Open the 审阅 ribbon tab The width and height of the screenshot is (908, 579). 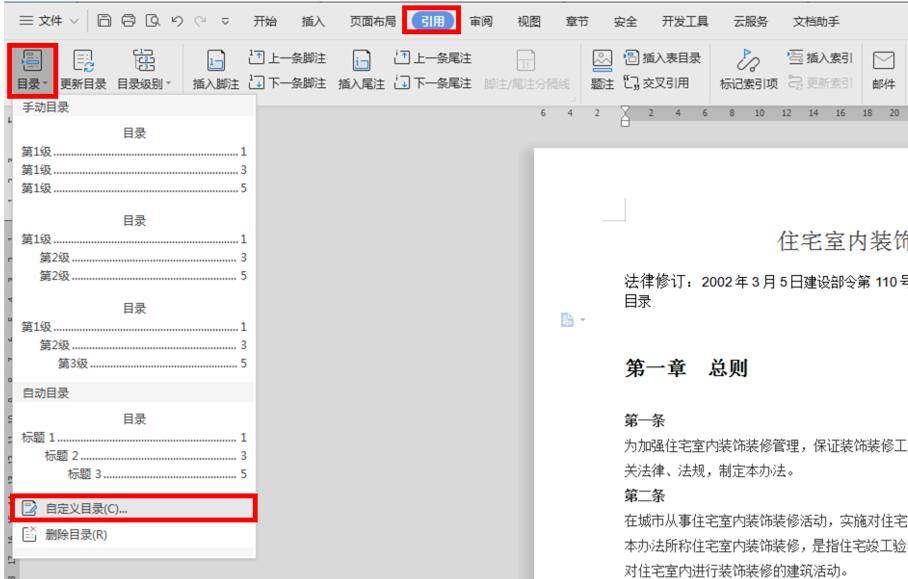click(x=482, y=21)
